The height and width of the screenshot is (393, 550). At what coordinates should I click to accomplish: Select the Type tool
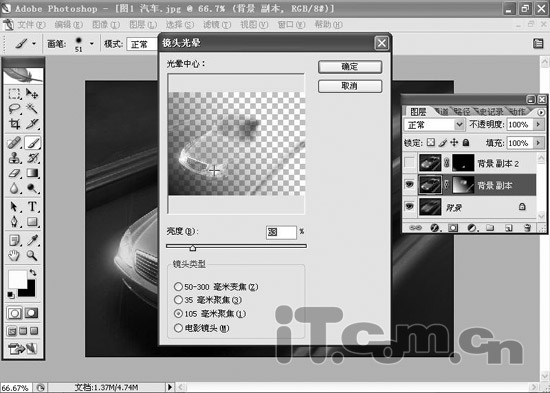tap(32, 207)
